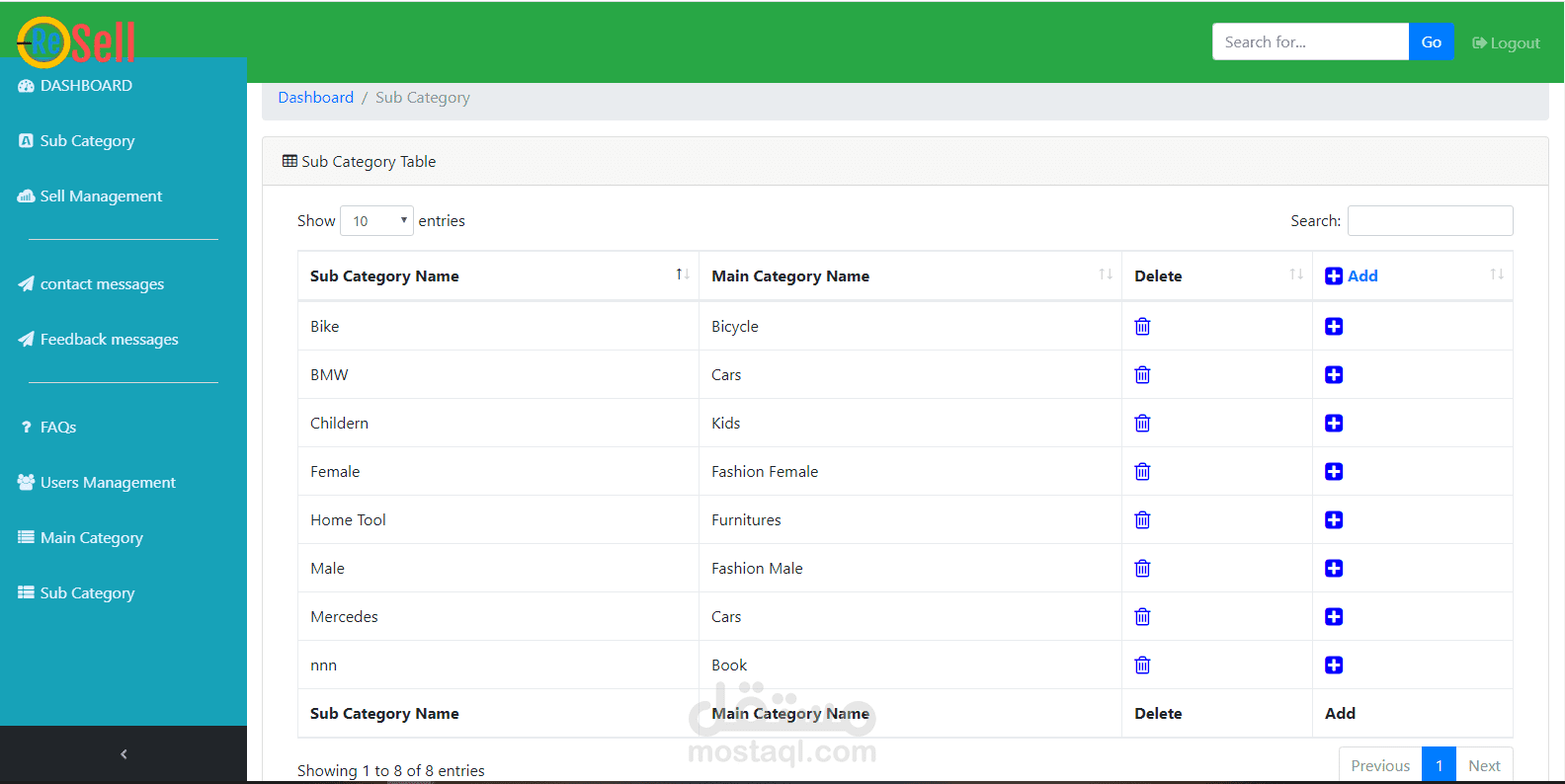Delete the Bike sub category row
The width and height of the screenshot is (1565, 784).
pos(1142,327)
